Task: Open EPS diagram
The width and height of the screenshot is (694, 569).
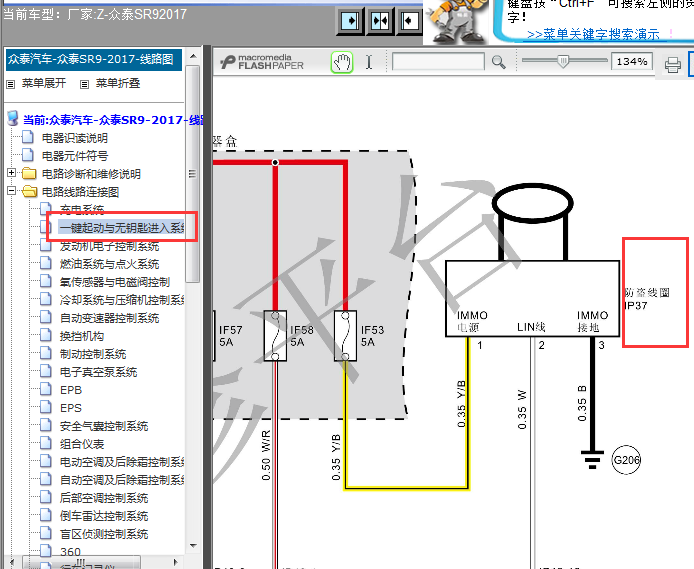Action: [x=71, y=408]
